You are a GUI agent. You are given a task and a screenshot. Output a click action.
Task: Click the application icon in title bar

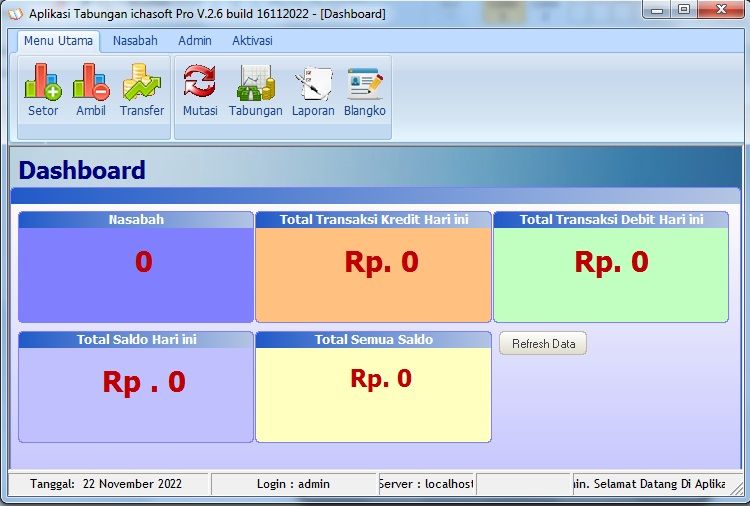click(x=15, y=14)
